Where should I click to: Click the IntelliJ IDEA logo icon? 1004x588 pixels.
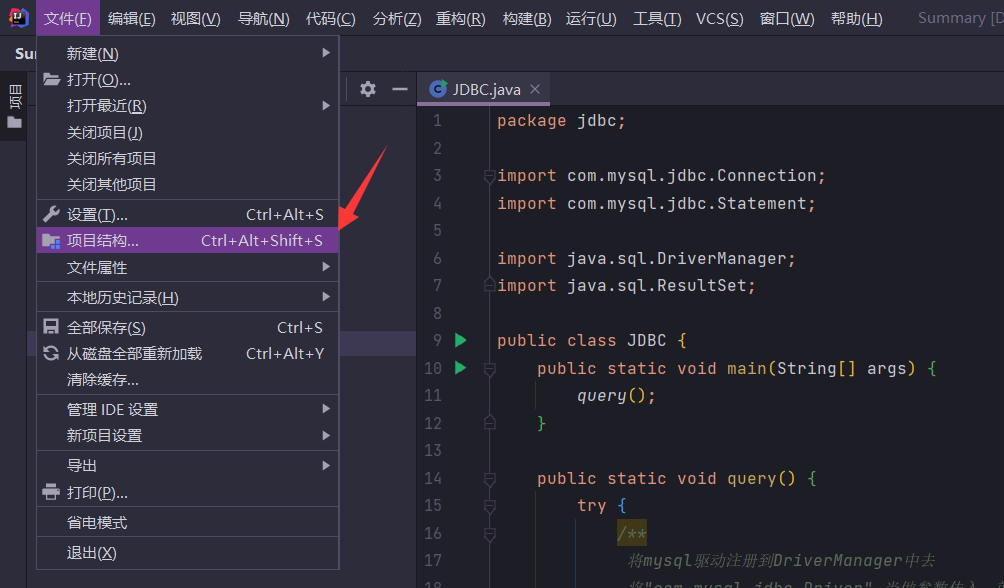[19, 17]
